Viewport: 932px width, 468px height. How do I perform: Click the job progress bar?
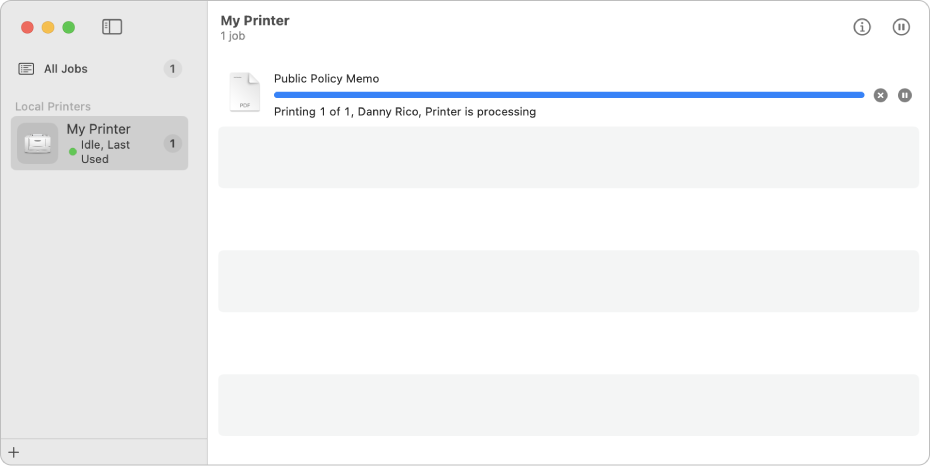coord(568,95)
